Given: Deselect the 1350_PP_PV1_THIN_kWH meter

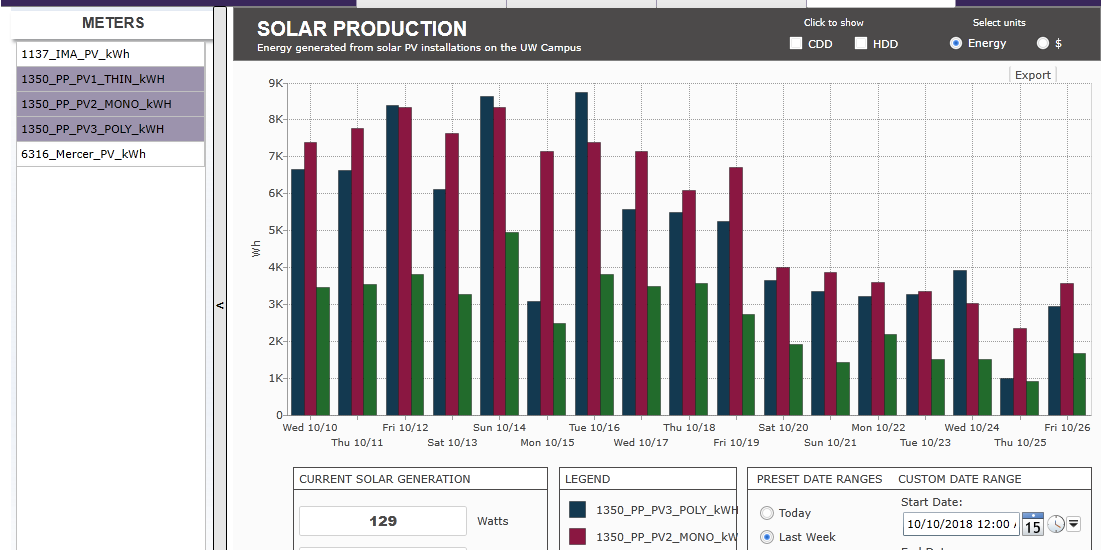Looking at the screenshot, I should [110, 79].
